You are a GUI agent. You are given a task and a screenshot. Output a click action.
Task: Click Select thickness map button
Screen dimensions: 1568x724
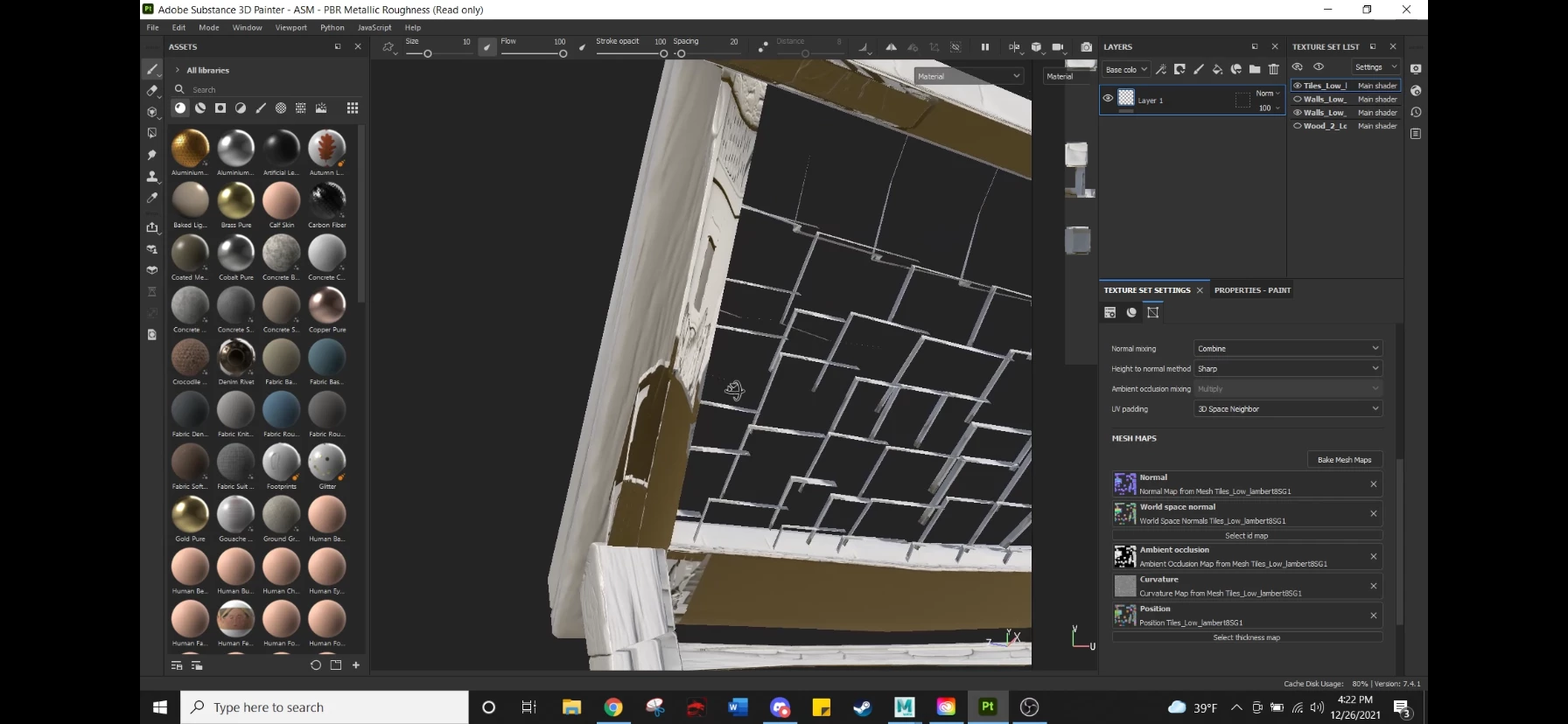(1247, 637)
